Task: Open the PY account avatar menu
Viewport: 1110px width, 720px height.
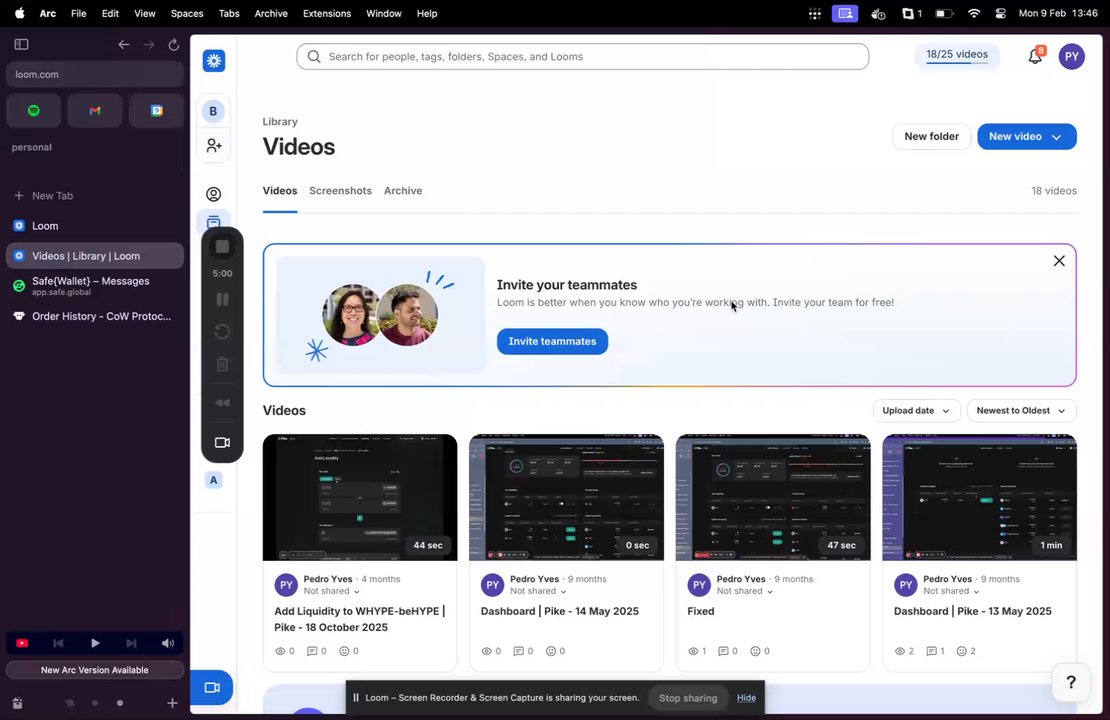Action: tap(1072, 57)
